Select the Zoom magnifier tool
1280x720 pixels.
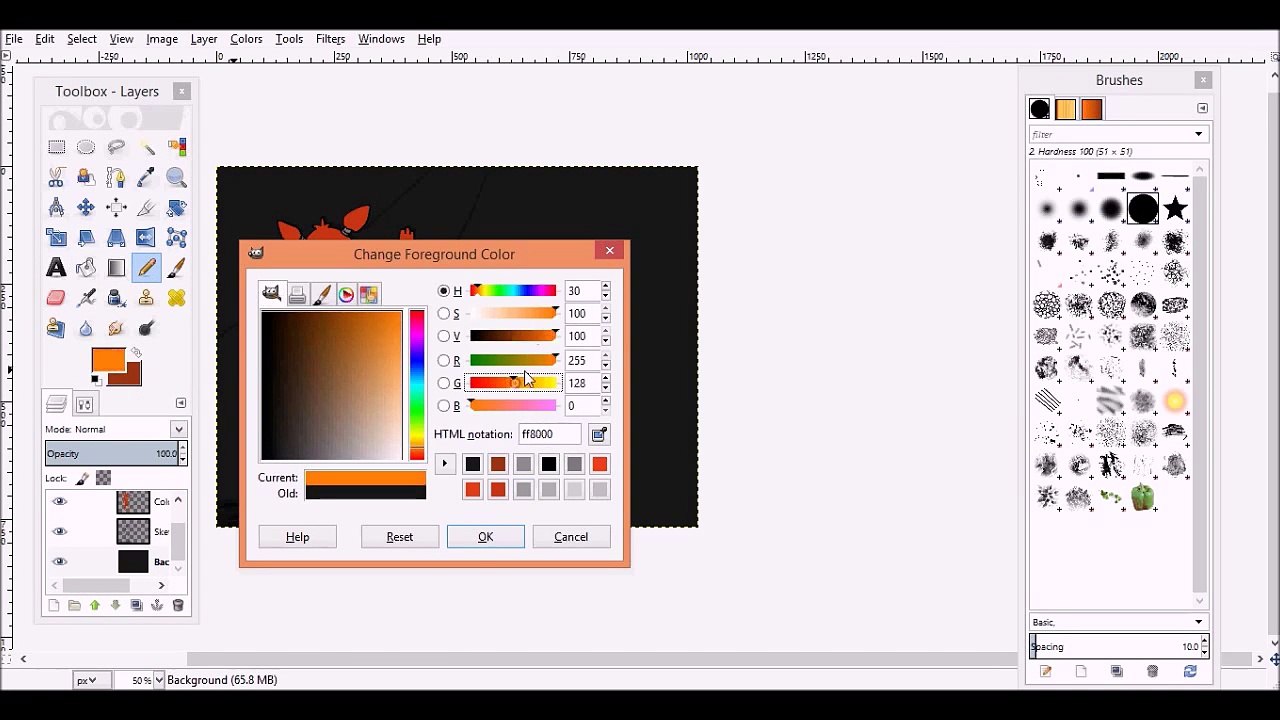(177, 177)
